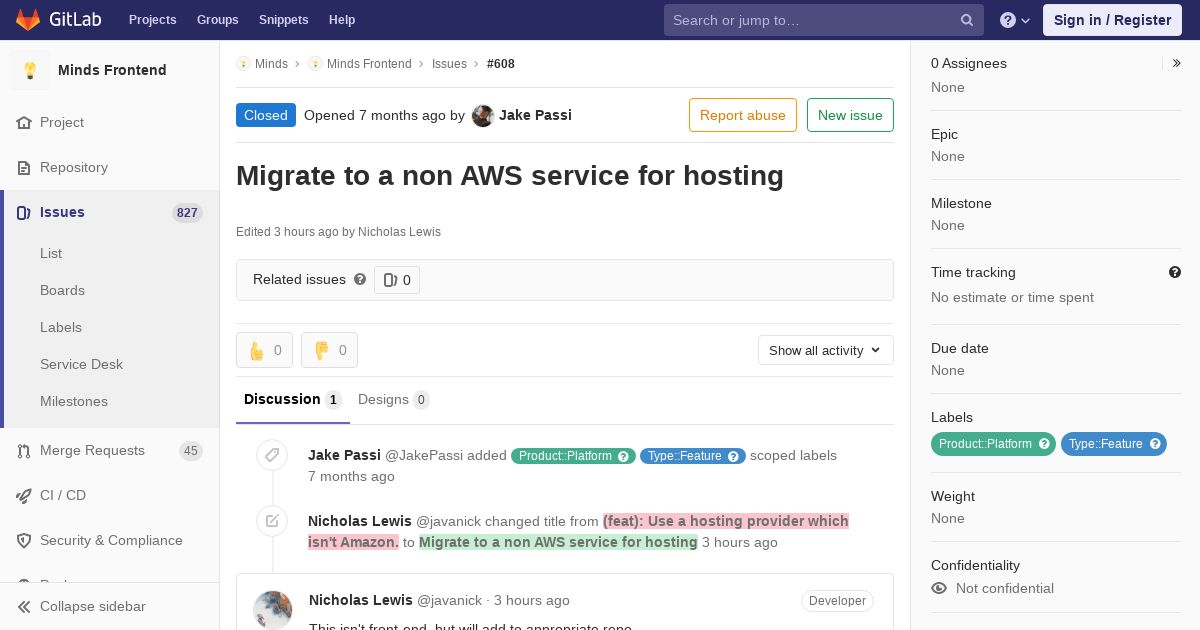Click the Developer role badge
The height and width of the screenshot is (630, 1200).
tap(837, 601)
